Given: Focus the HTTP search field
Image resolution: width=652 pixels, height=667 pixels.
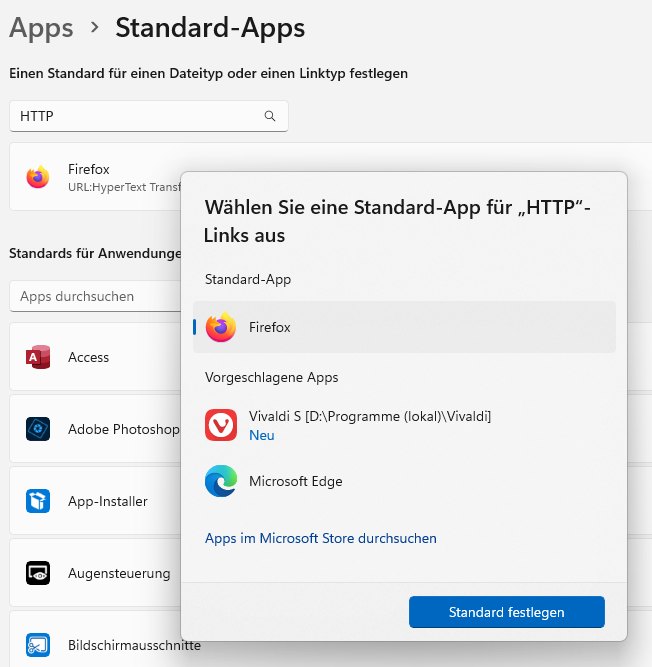Looking at the screenshot, I should pyautogui.click(x=149, y=116).
